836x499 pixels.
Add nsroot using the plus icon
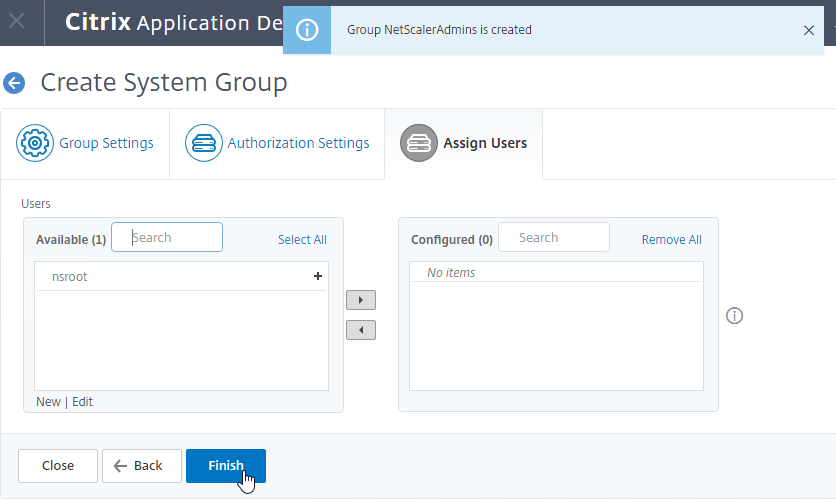tap(318, 276)
